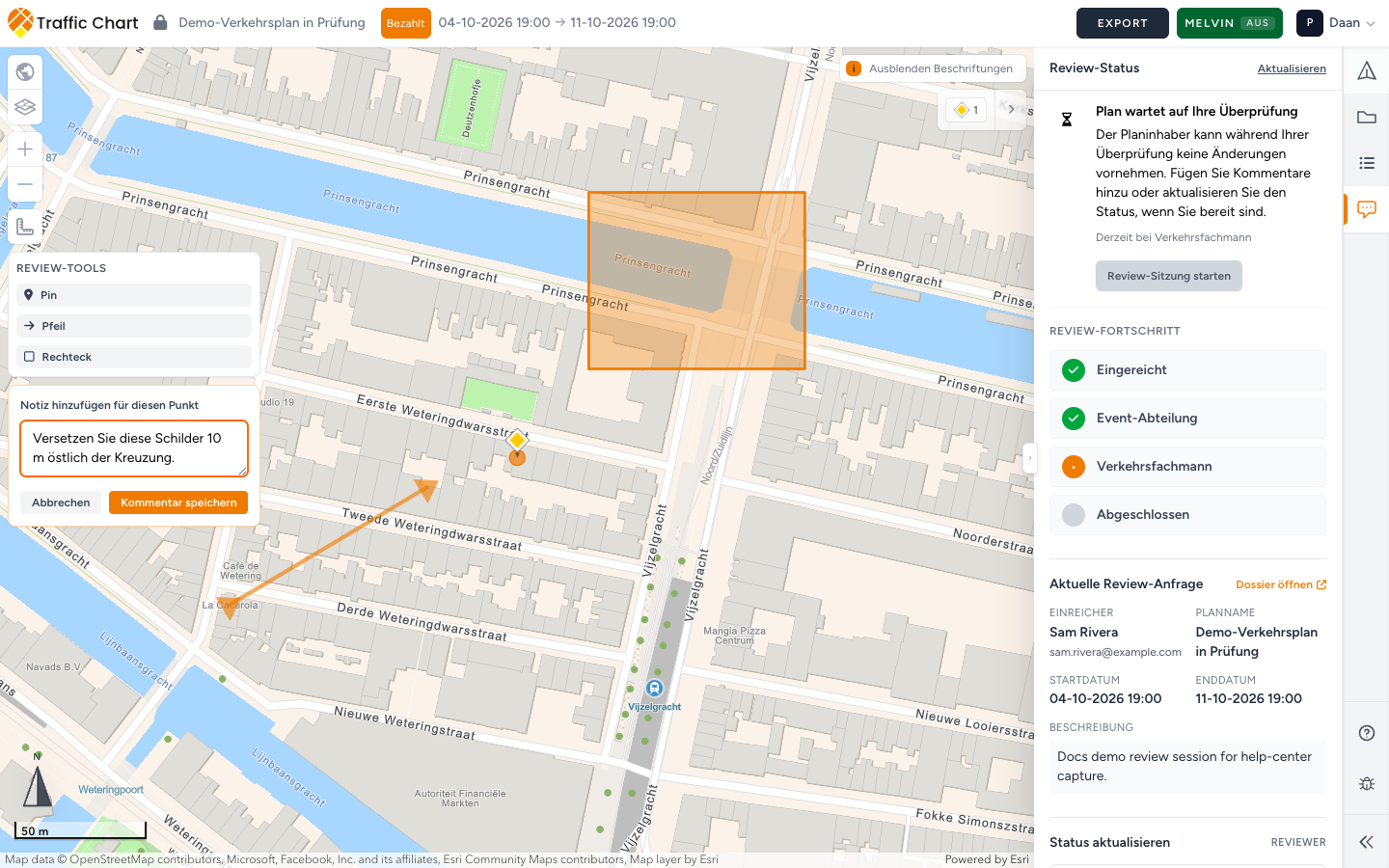Click the Bezahlt status badge
1389x868 pixels.
pos(406,23)
